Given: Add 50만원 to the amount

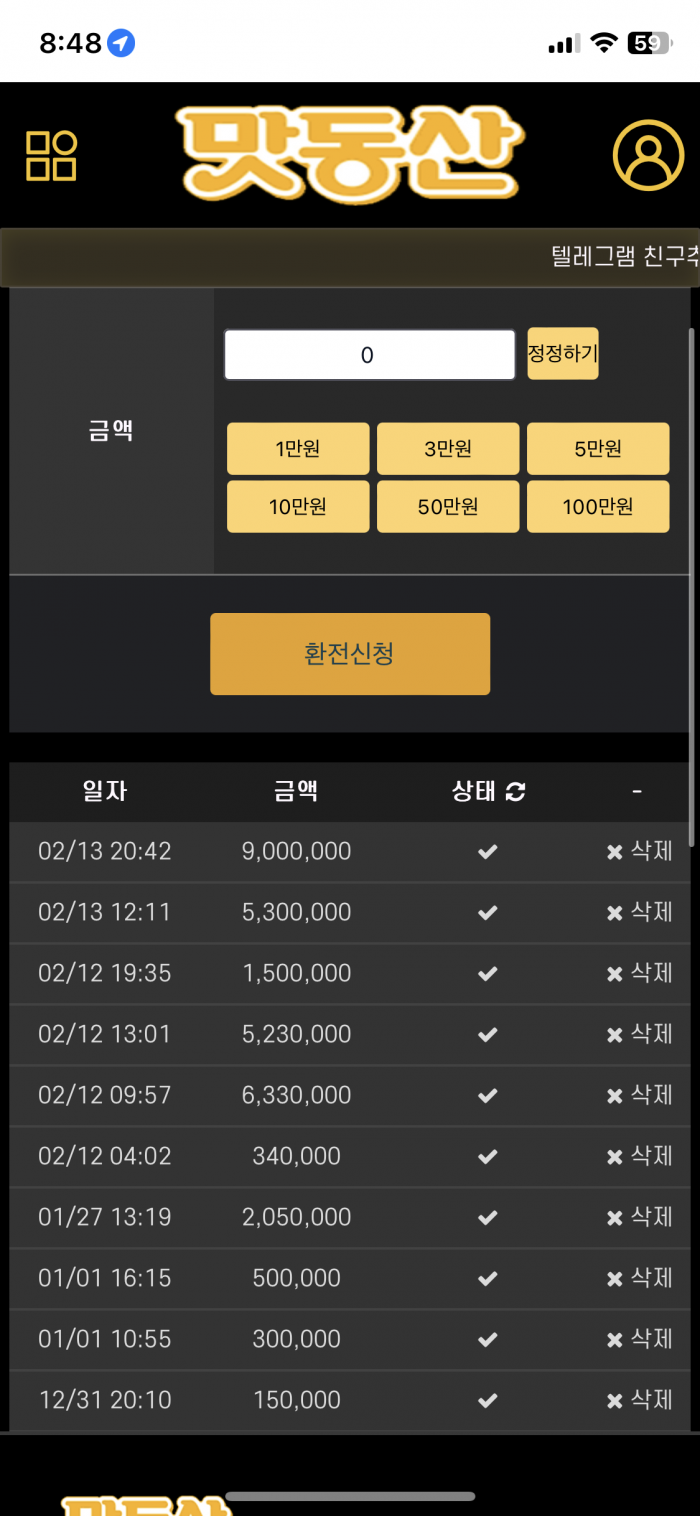Looking at the screenshot, I should point(448,507).
